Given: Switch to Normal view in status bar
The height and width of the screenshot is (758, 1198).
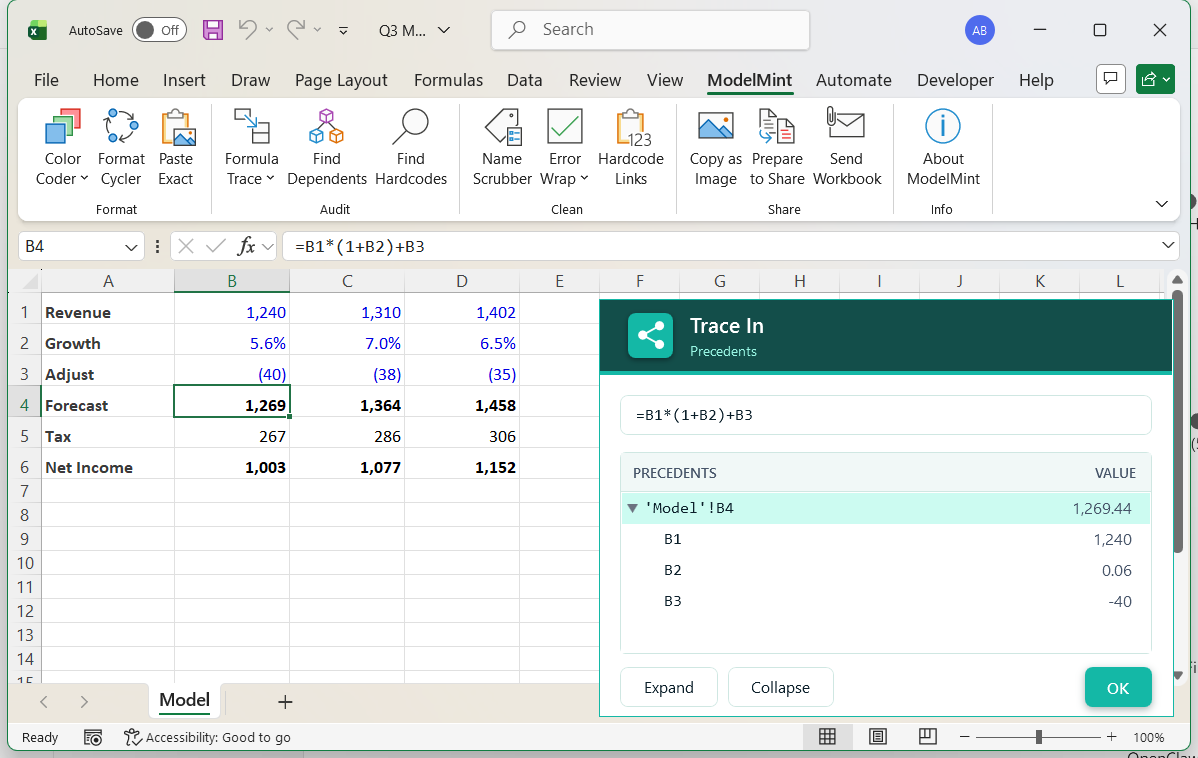Looking at the screenshot, I should [x=827, y=737].
